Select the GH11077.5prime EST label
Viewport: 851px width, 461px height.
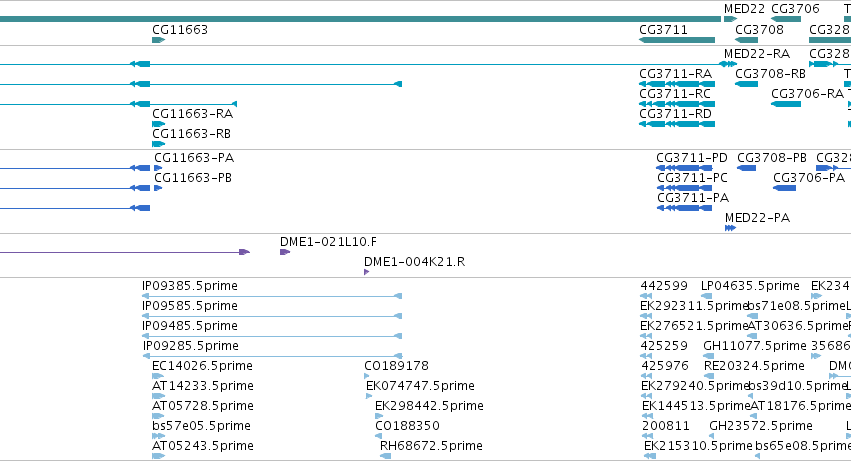pyautogui.click(x=754, y=346)
